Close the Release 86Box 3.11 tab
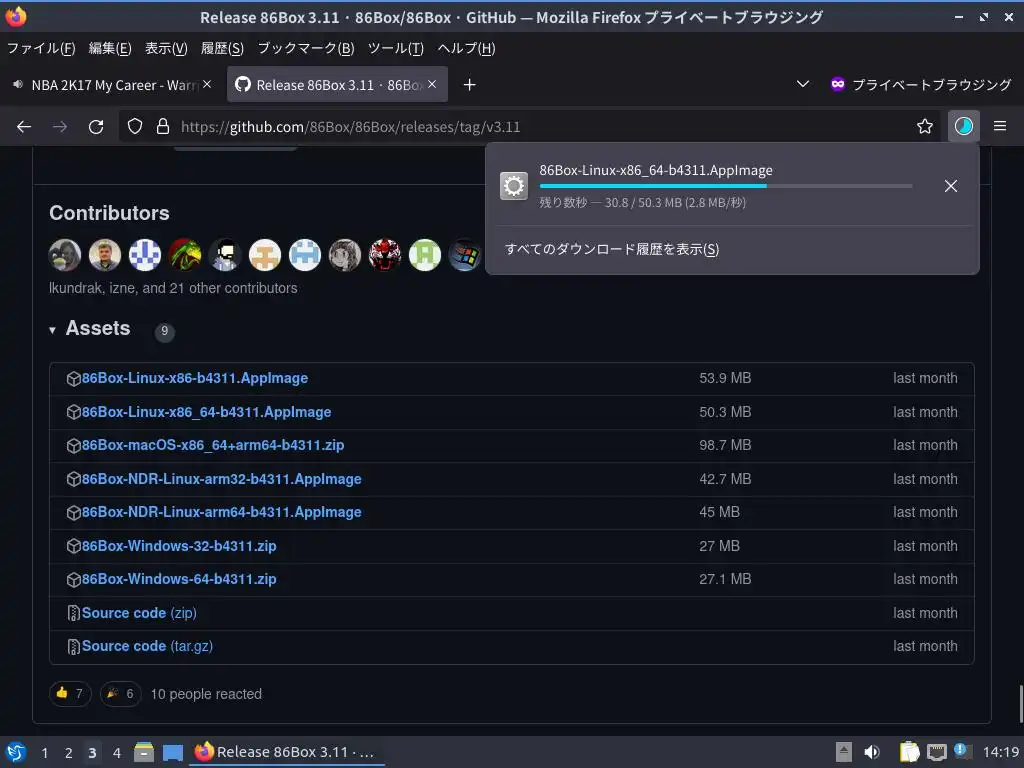This screenshot has width=1024, height=768. 432,84
